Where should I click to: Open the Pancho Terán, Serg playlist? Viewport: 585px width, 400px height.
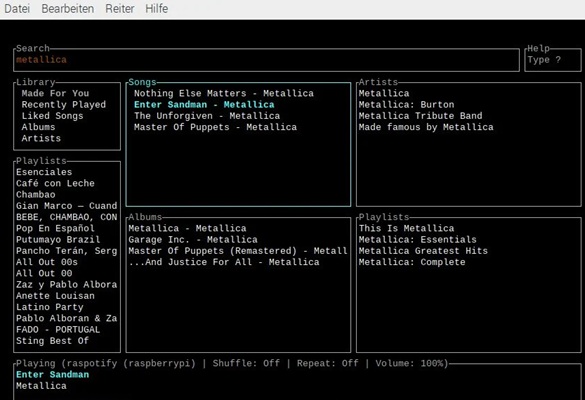(x=66, y=251)
